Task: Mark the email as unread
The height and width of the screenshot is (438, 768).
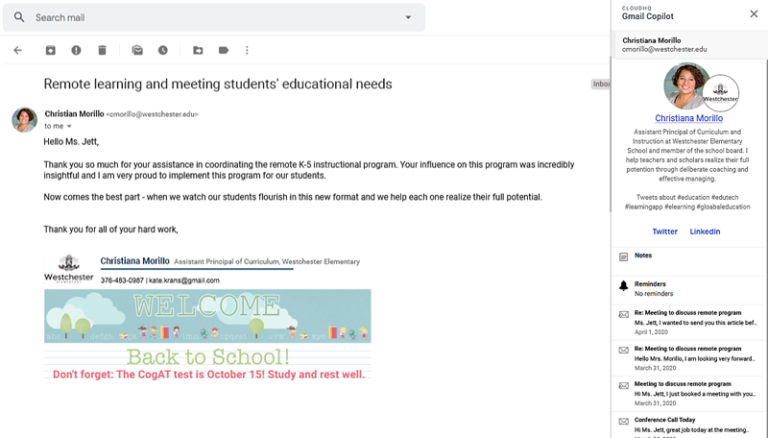Action: tap(137, 50)
